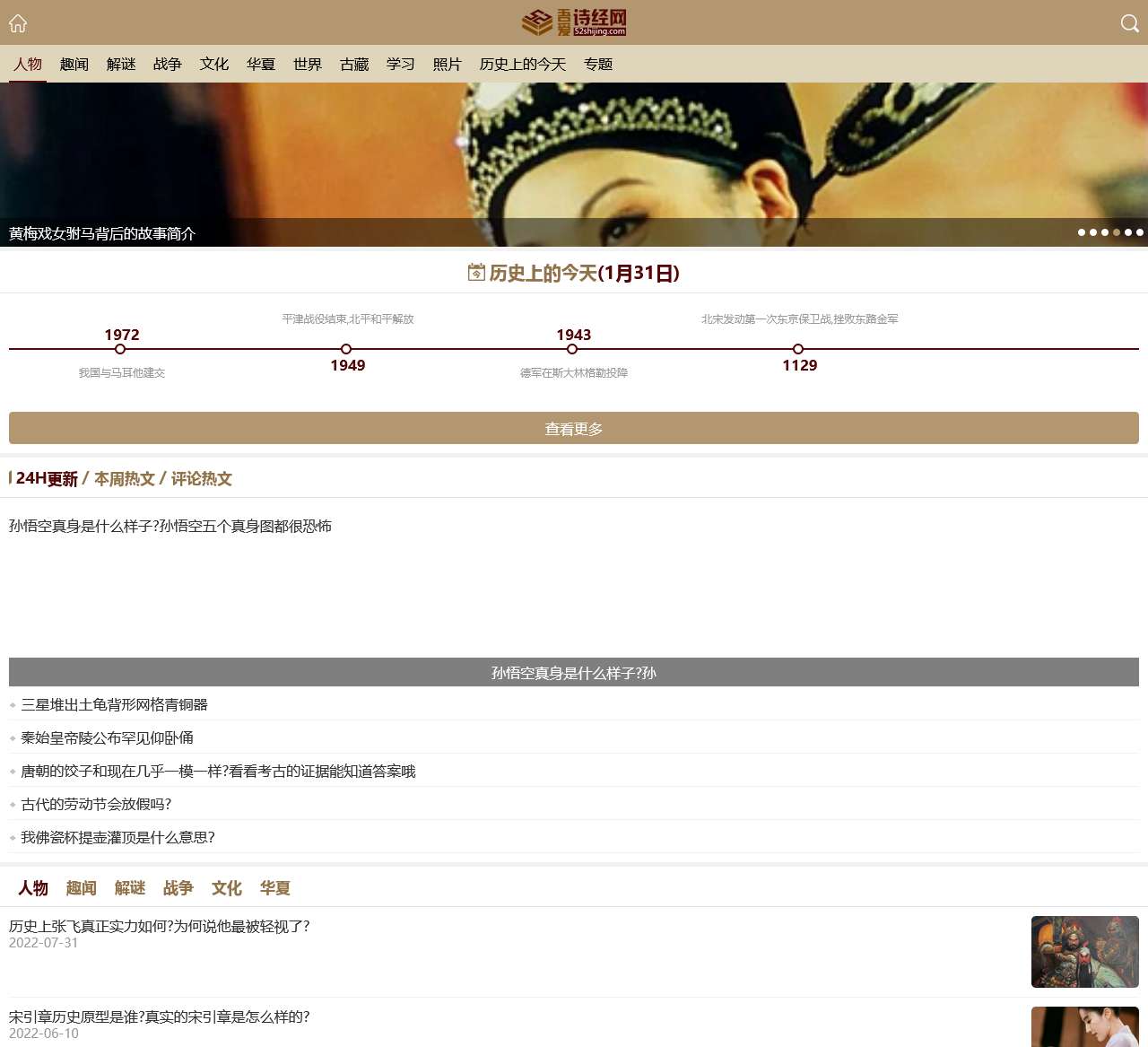Click the 宋引章 article thumbnail
Viewport: 1148px width, 1047px height.
(1085, 1026)
